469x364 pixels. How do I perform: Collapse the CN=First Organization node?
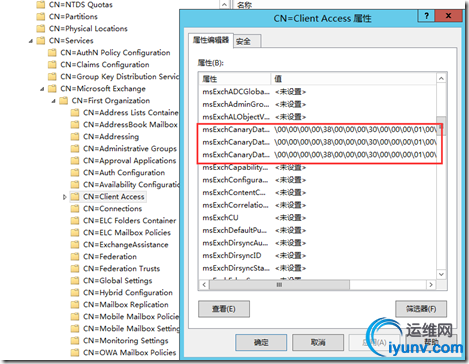click(x=53, y=101)
